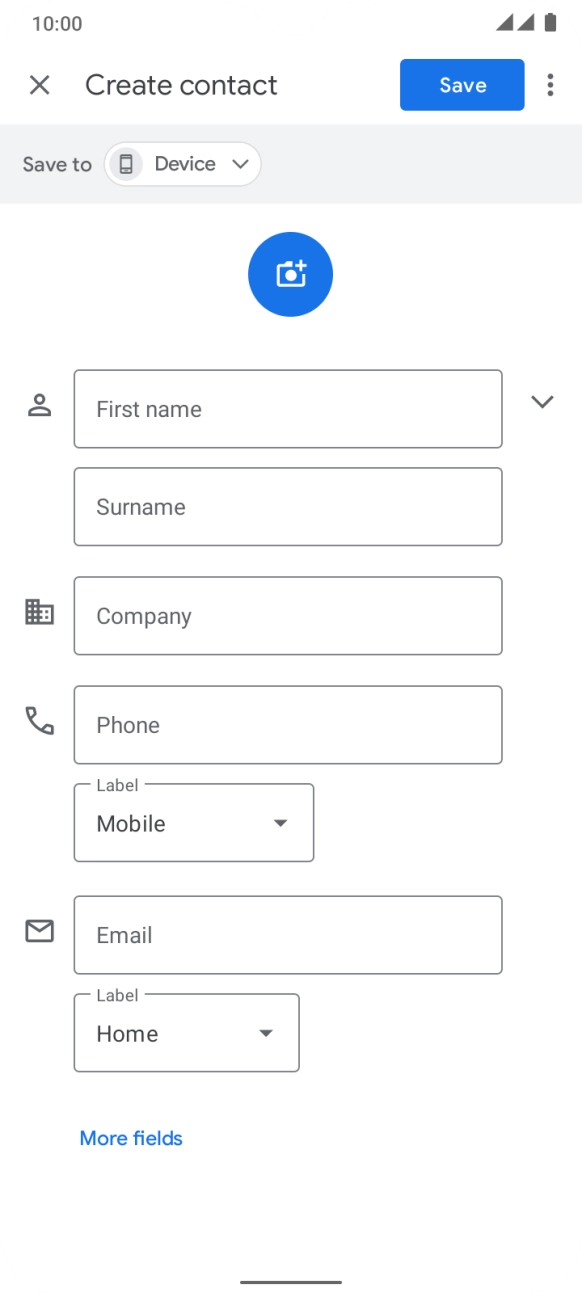Viewport: 582px width, 1293px height.
Task: Click the email envelope icon
Action: [39, 931]
